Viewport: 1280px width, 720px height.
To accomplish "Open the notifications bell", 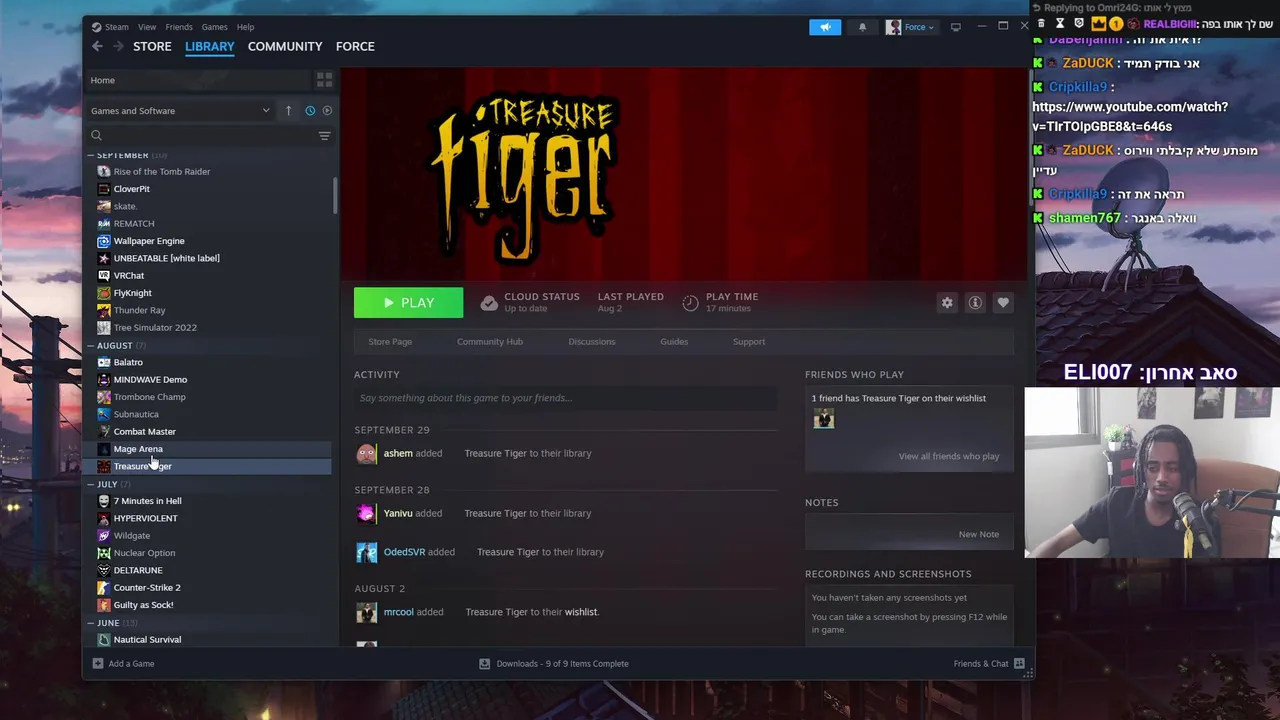I will 862,27.
